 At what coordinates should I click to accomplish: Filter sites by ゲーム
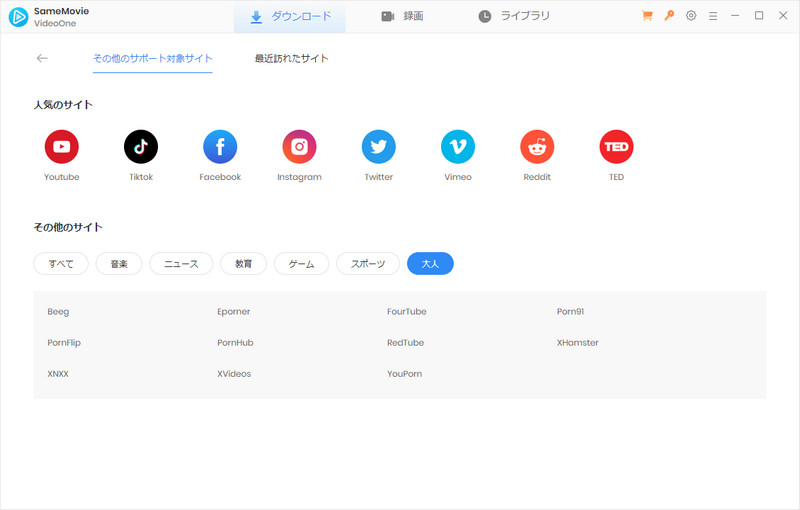(x=302, y=264)
